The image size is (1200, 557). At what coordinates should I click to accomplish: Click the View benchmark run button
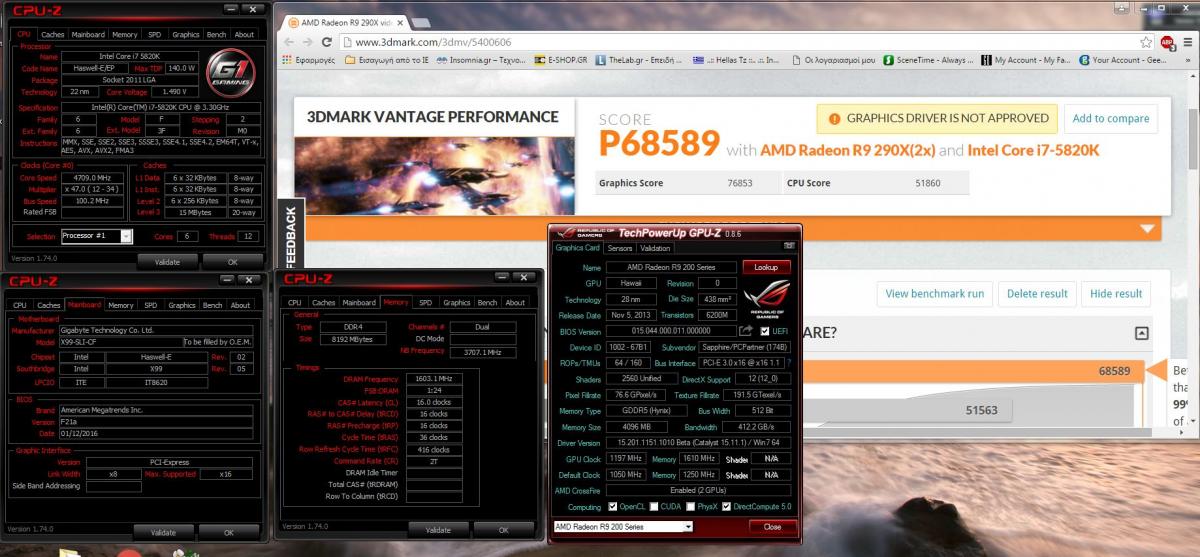coord(934,293)
